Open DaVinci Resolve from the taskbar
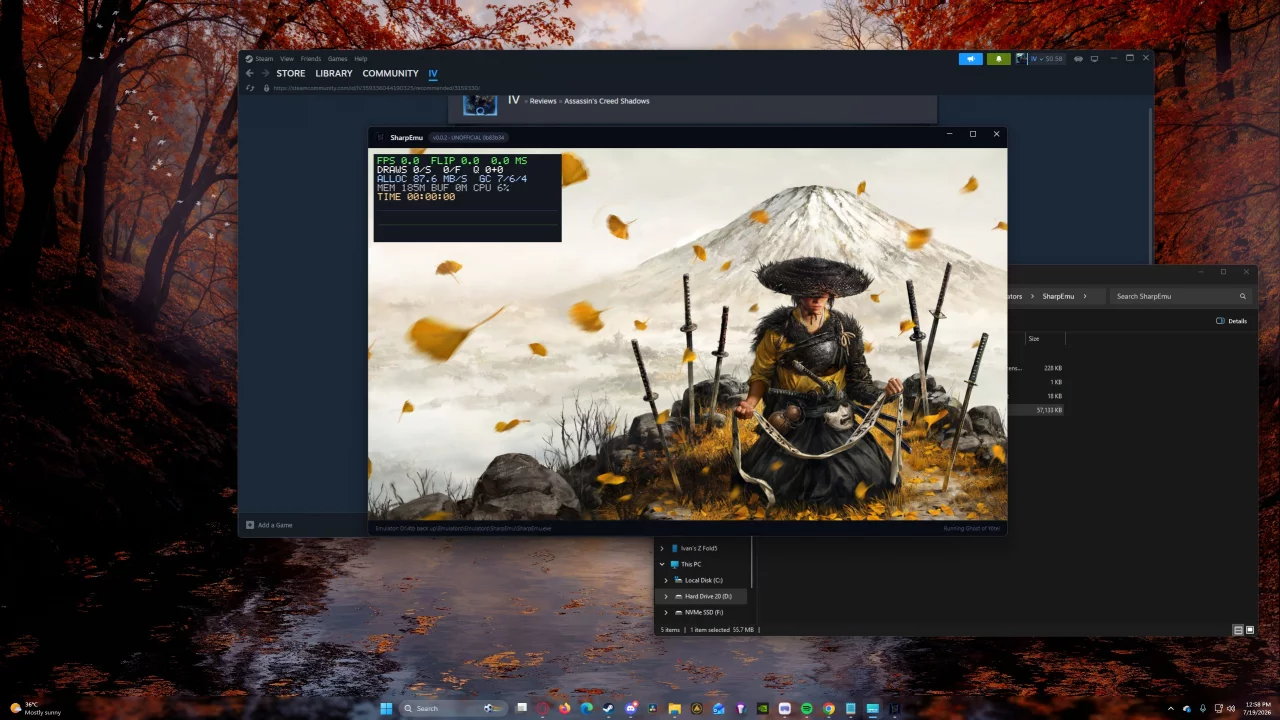This screenshot has width=1280, height=720. 653,709
